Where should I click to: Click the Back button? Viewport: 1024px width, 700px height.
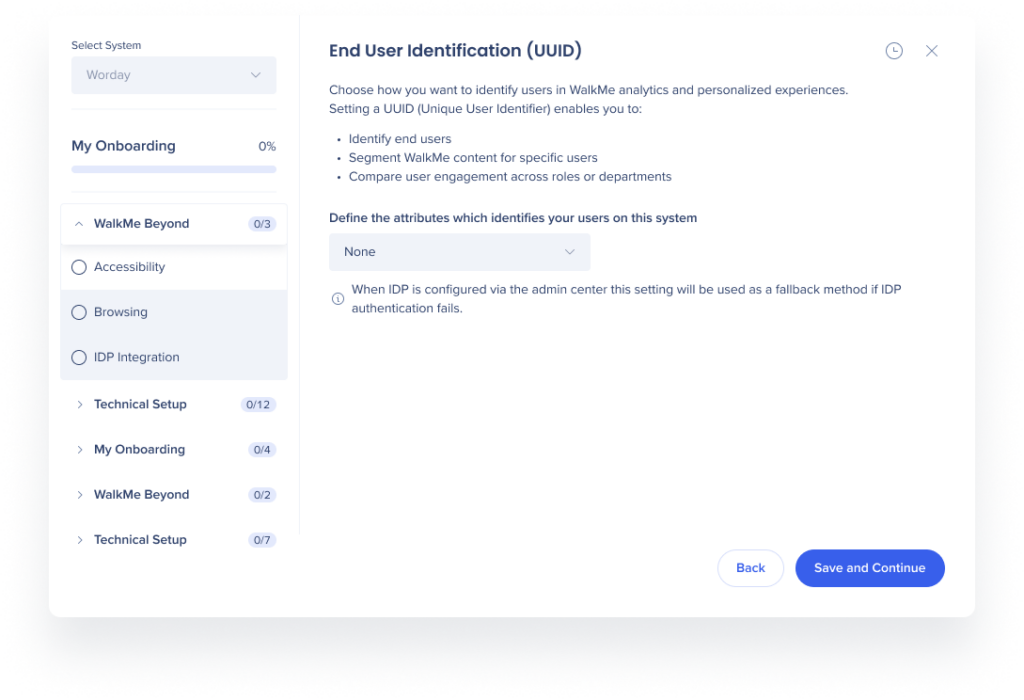(750, 567)
